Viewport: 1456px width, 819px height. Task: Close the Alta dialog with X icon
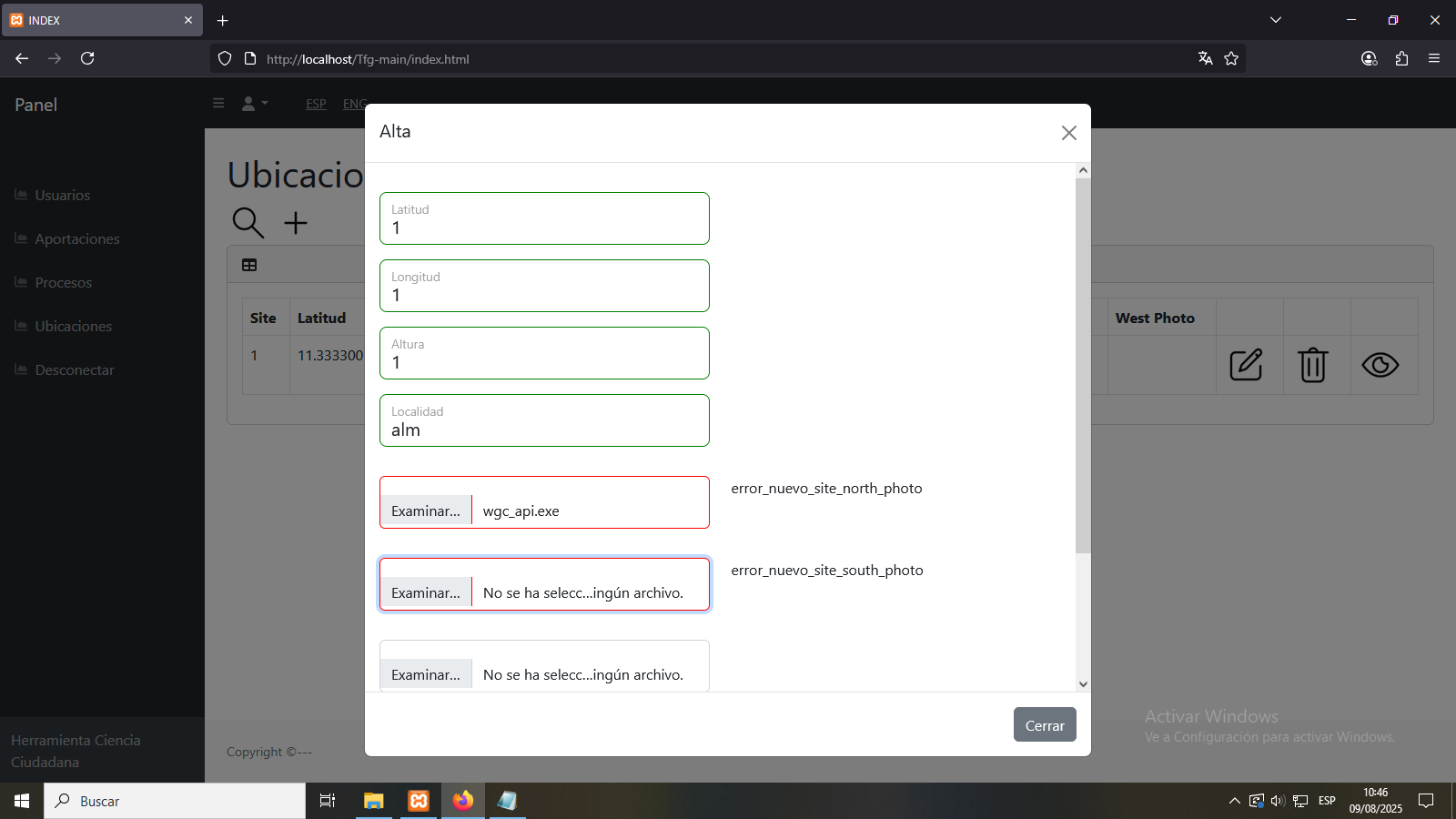pos(1068,133)
